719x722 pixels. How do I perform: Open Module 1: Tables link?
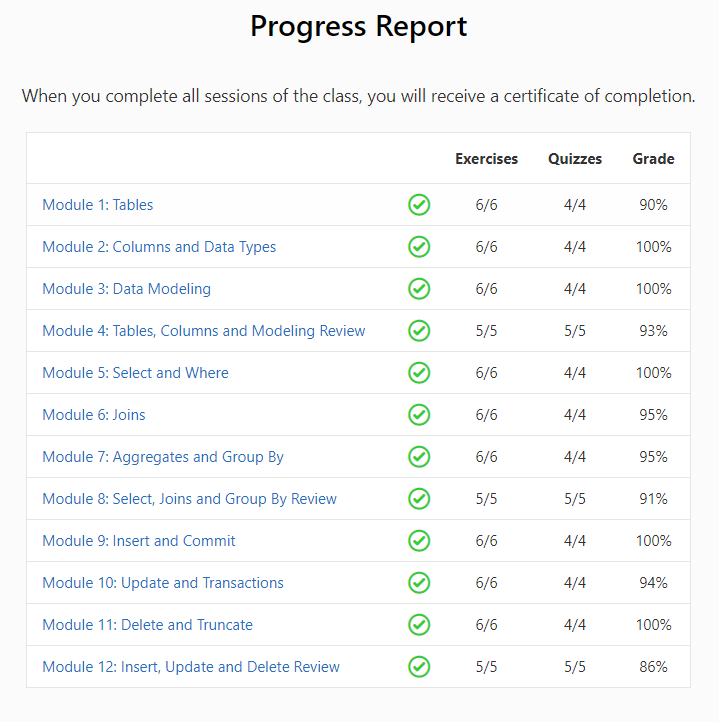[x=98, y=205]
